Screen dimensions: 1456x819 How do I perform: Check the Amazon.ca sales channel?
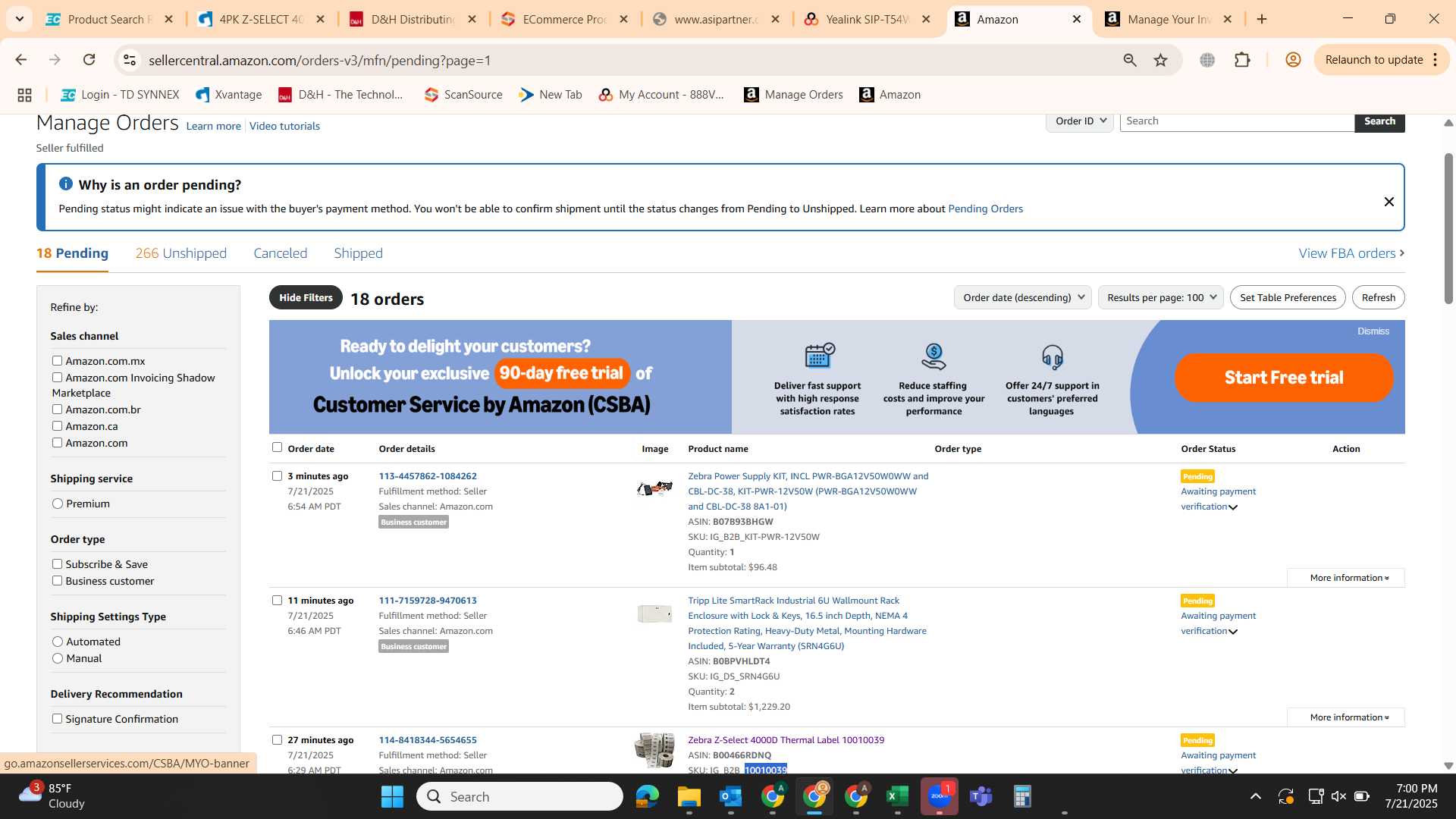(57, 426)
